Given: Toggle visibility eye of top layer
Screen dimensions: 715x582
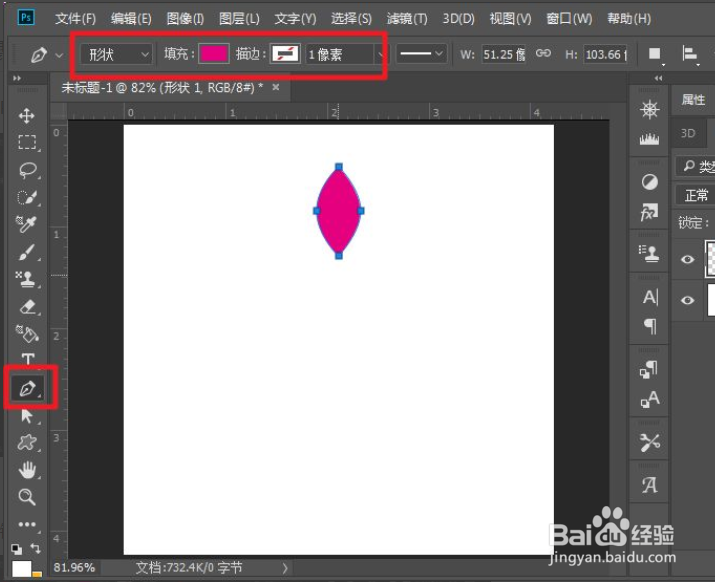Looking at the screenshot, I should [688, 260].
